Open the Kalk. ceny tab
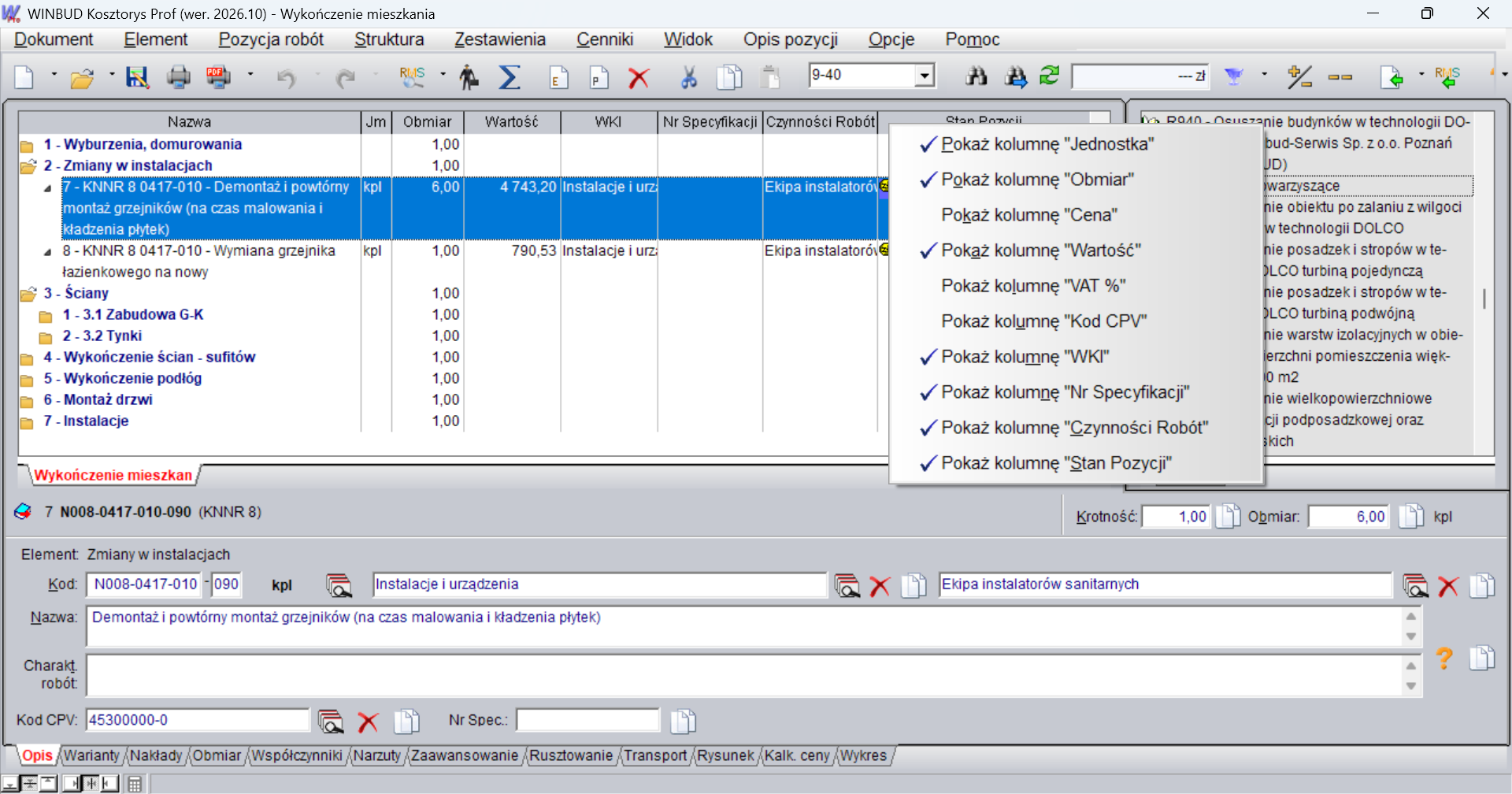This screenshot has height=794, width=1512. (798, 755)
